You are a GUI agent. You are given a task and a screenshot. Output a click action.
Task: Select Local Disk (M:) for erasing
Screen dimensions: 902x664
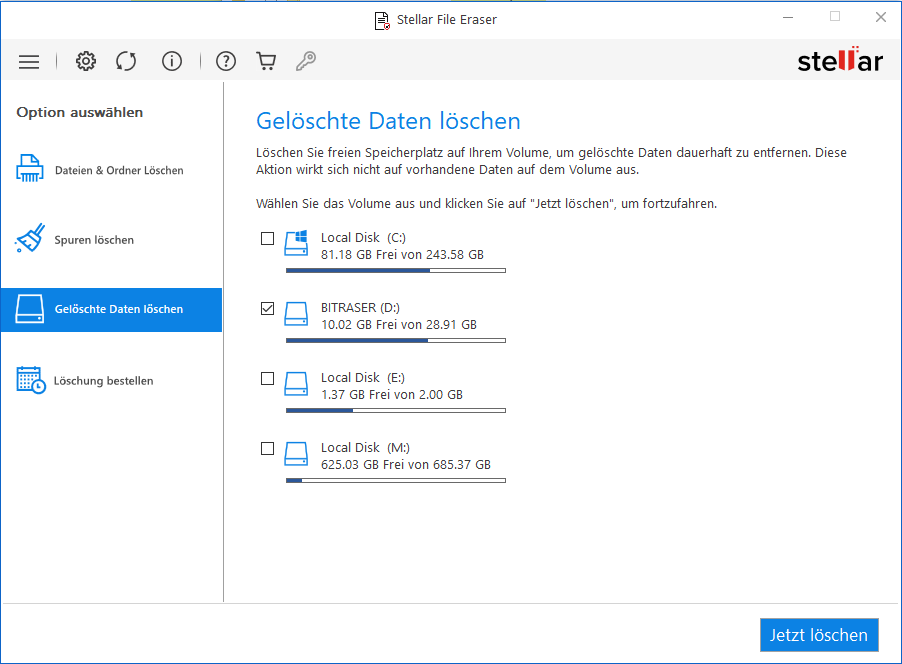coord(267,448)
